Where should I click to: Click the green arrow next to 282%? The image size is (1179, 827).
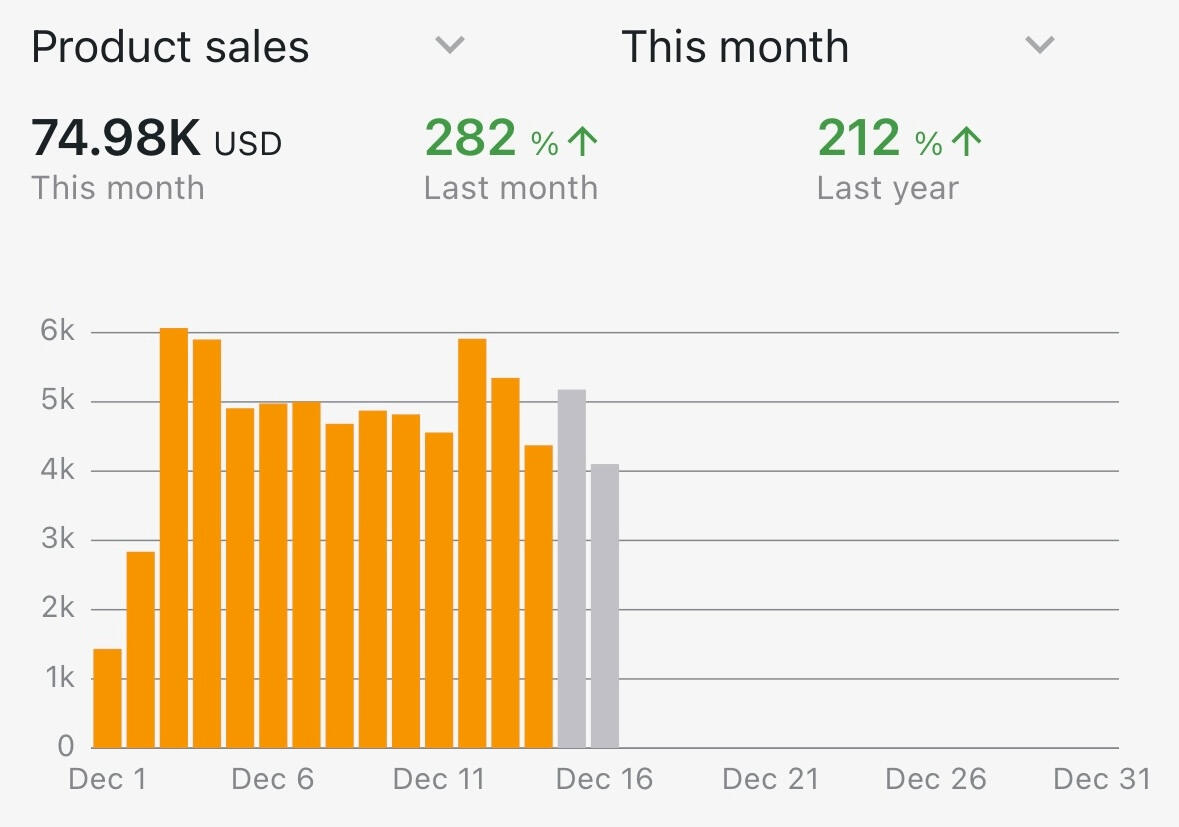click(x=582, y=143)
